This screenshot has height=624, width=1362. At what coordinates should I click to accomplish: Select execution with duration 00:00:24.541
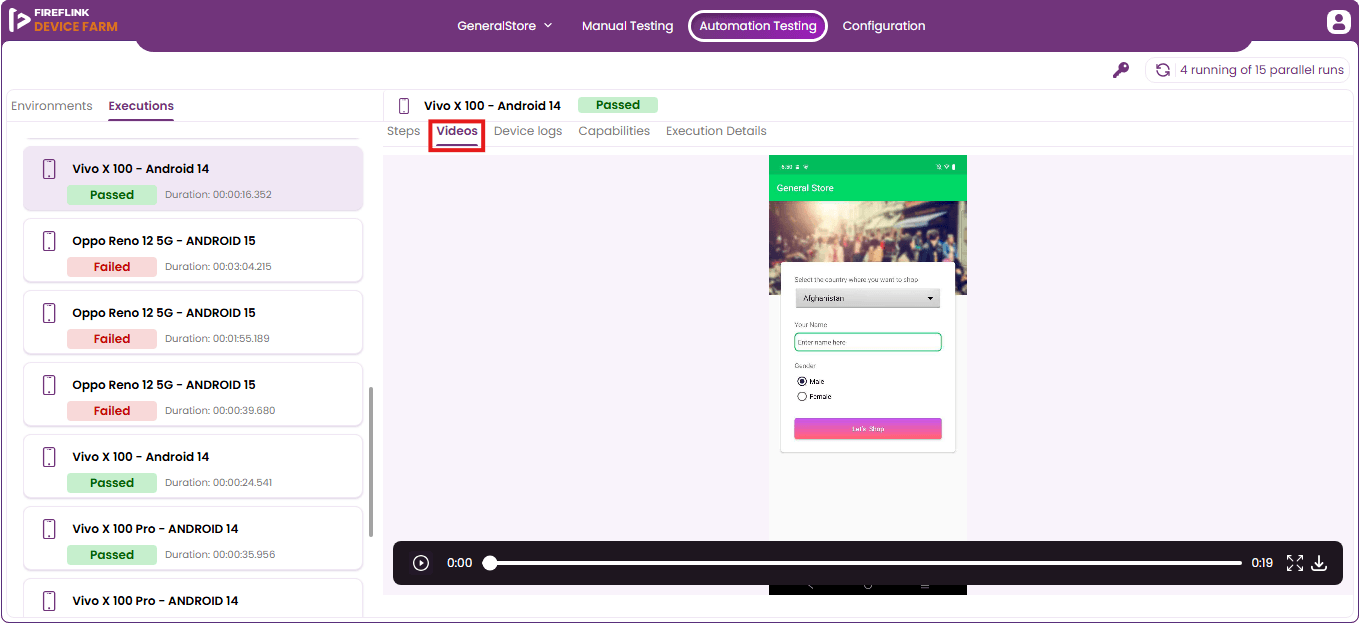point(193,467)
